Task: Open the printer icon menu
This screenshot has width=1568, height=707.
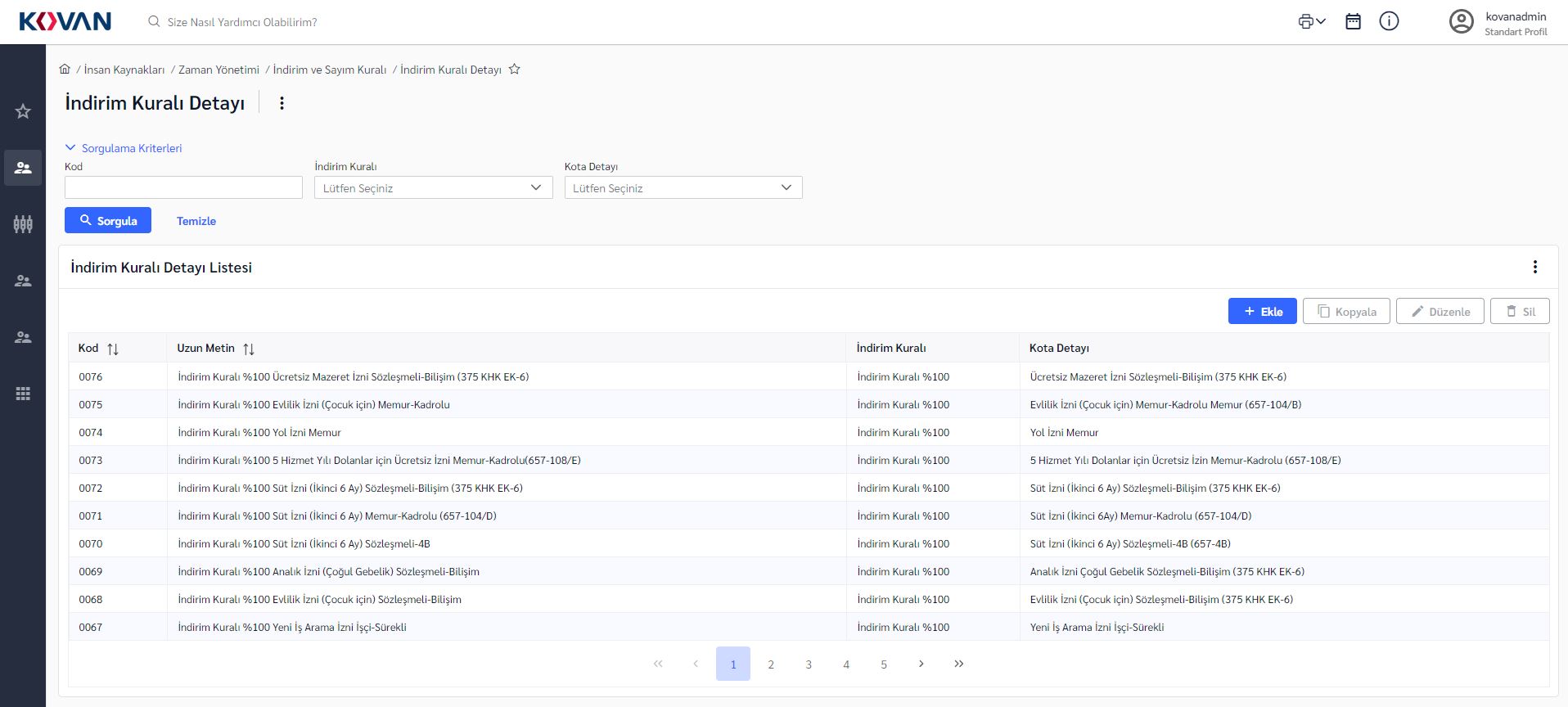Action: 1311,22
